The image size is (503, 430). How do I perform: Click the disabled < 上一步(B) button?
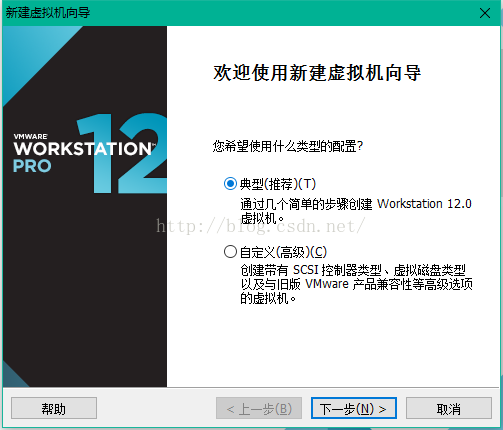coord(259,408)
